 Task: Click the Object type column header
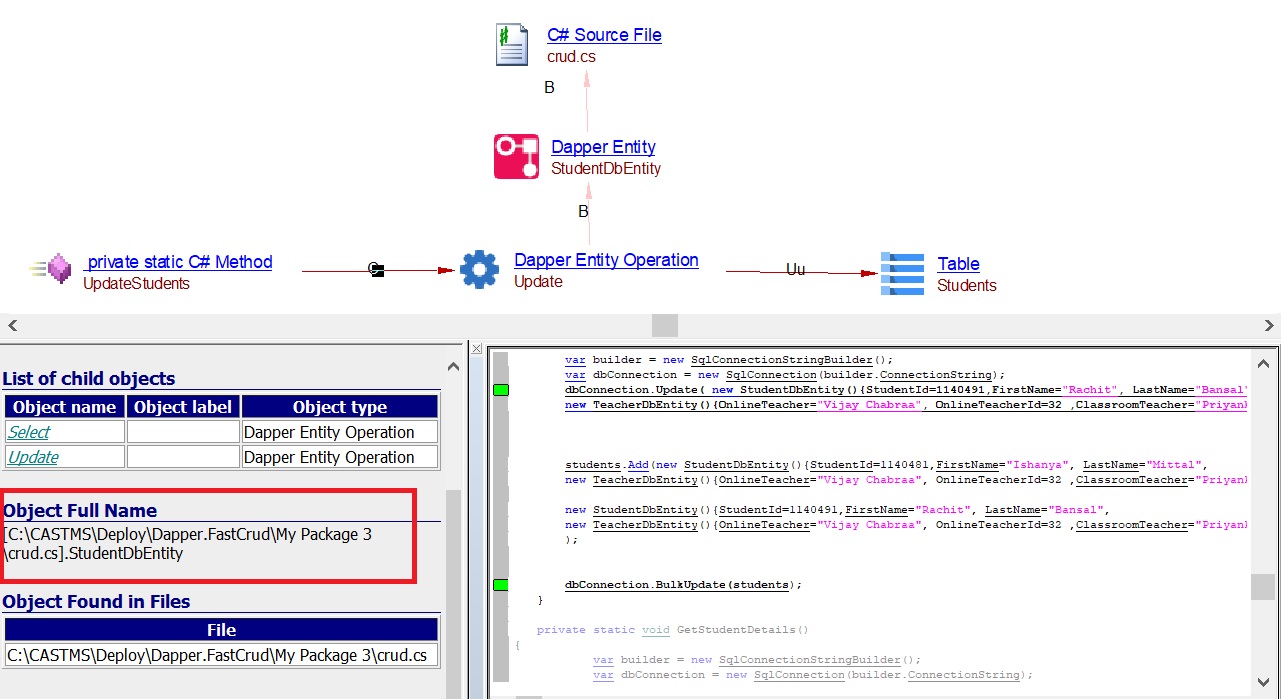coord(339,407)
